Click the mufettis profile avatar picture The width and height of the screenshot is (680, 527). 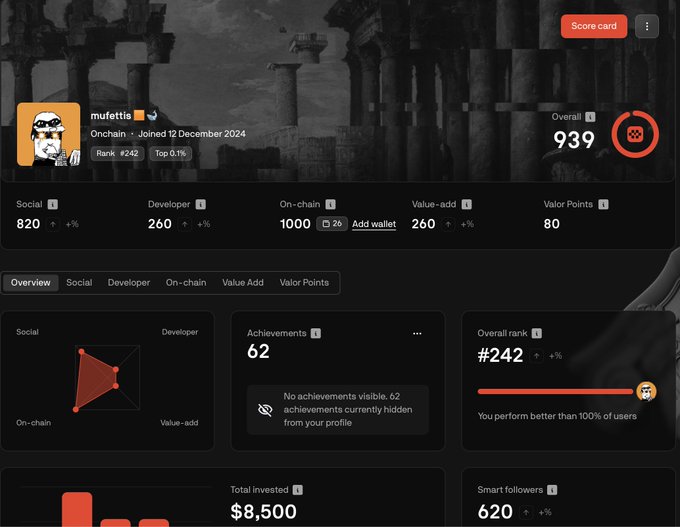[49, 134]
